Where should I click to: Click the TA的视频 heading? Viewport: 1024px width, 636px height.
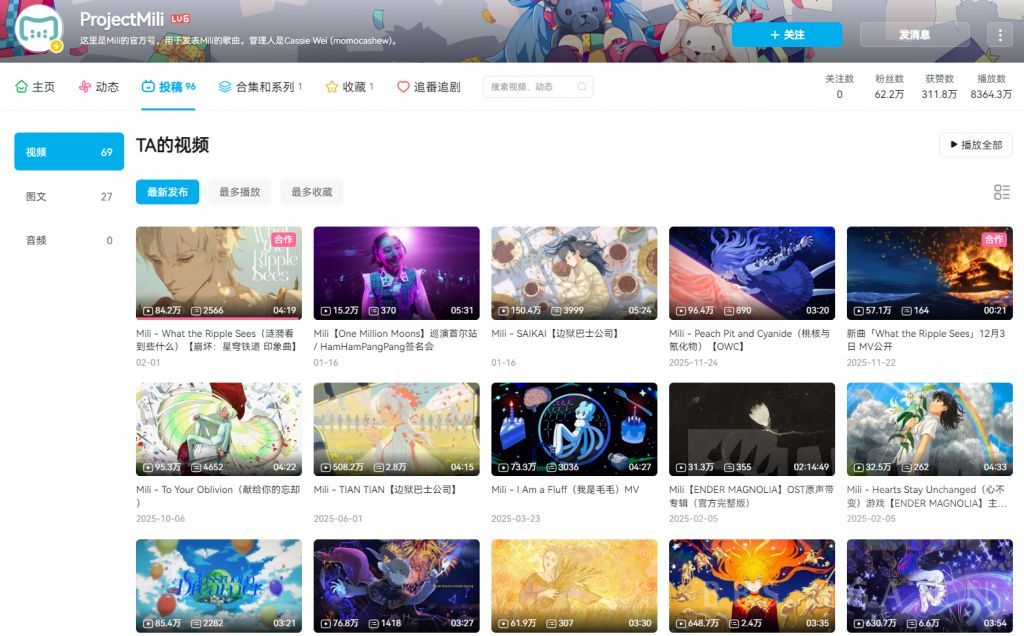[172, 145]
